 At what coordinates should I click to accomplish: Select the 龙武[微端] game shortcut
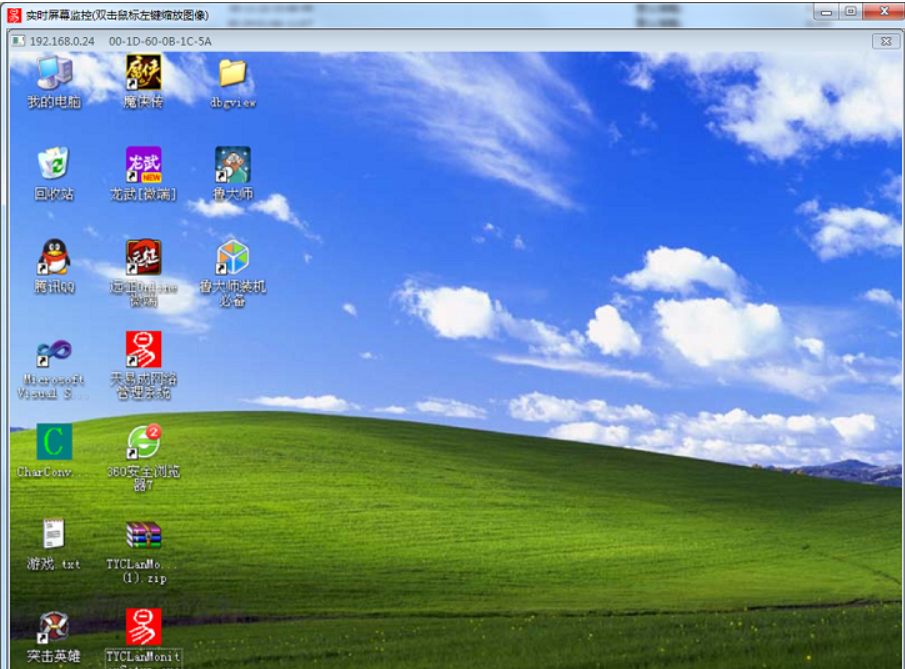(144, 173)
